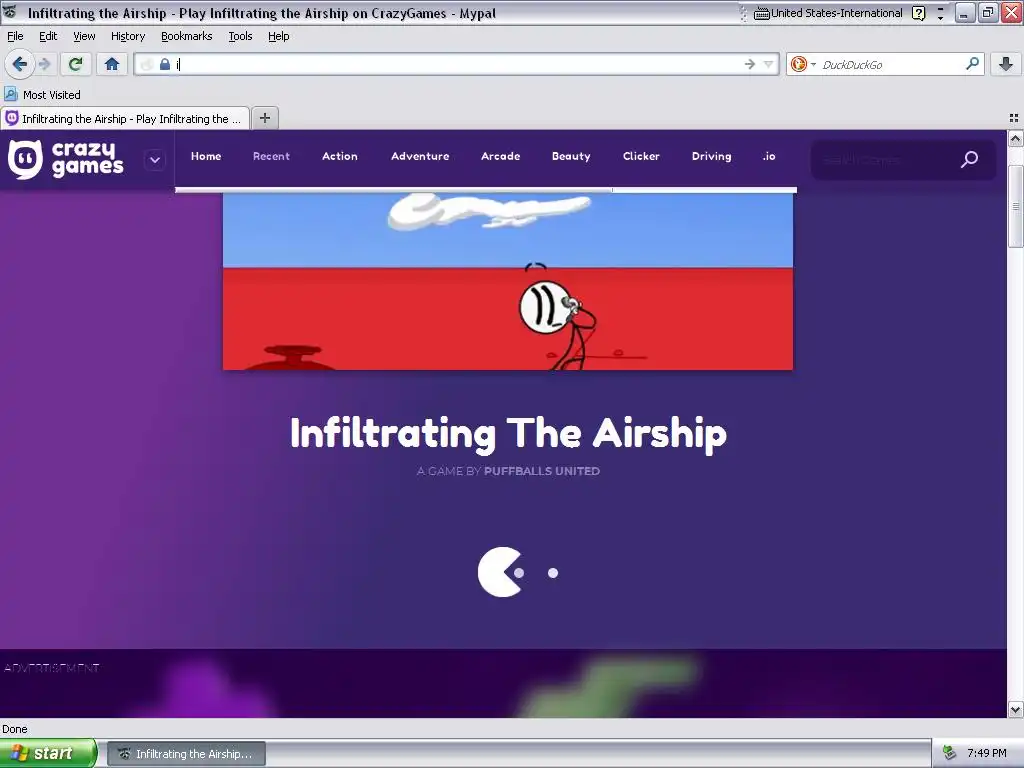Open the language bar options arrow
1024x768 pixels.
pyautogui.click(x=940, y=13)
